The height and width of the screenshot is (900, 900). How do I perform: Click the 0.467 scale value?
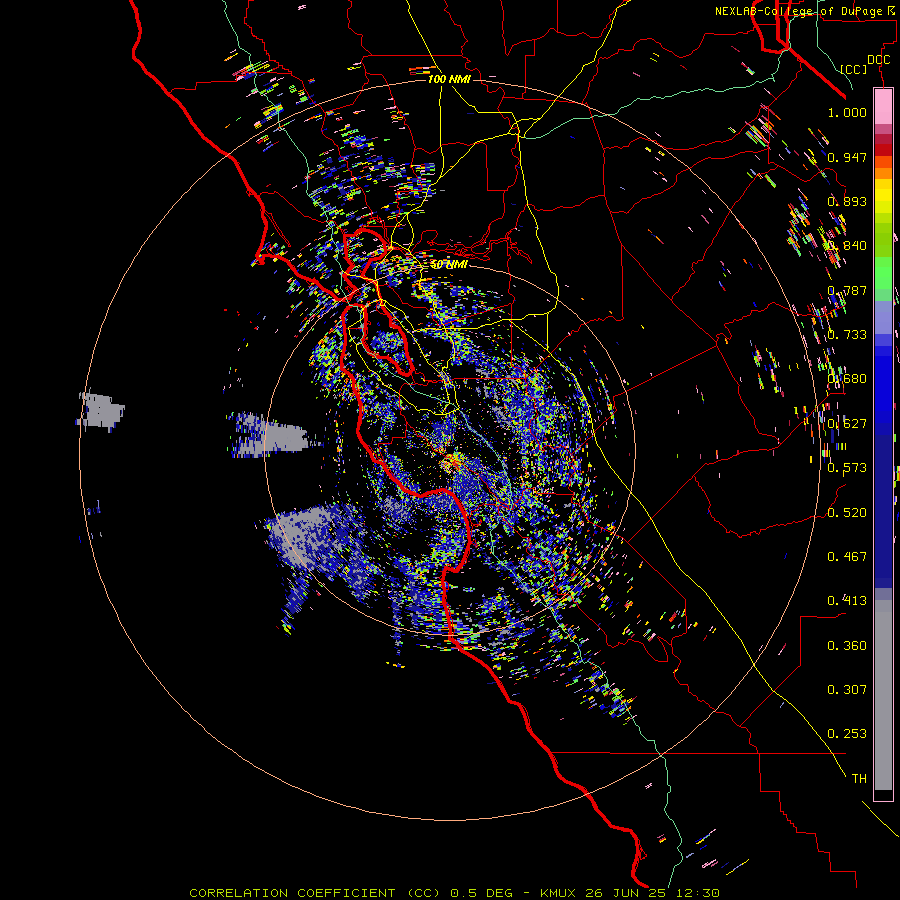tap(847, 556)
